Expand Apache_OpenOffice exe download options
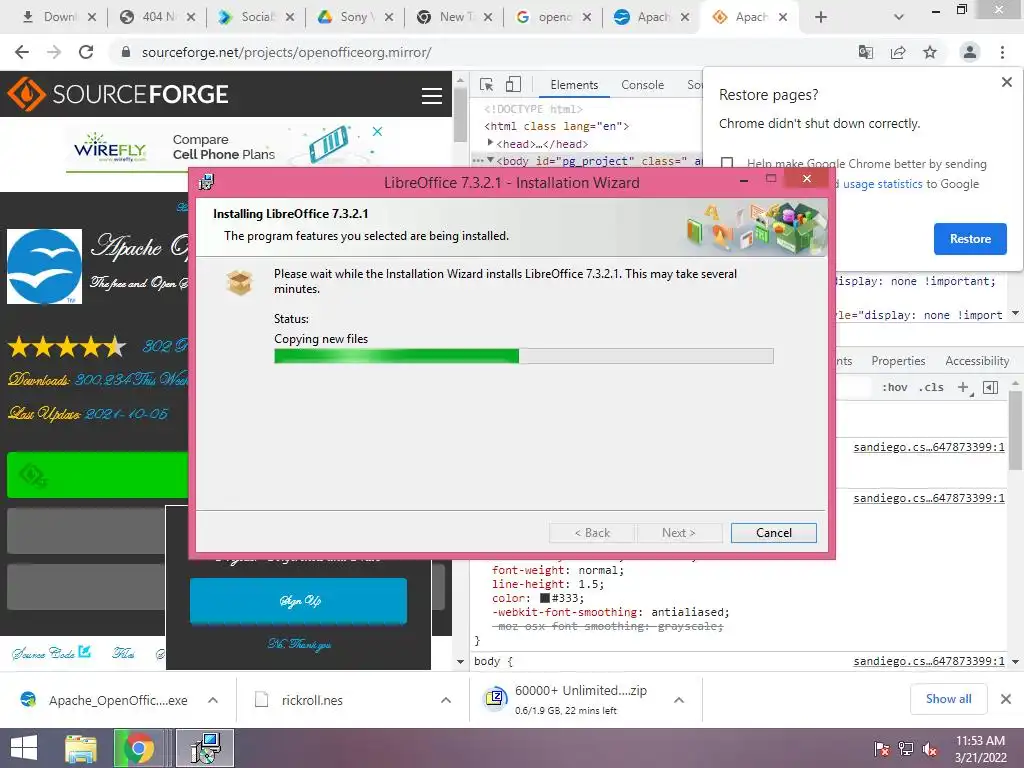 tap(212, 700)
